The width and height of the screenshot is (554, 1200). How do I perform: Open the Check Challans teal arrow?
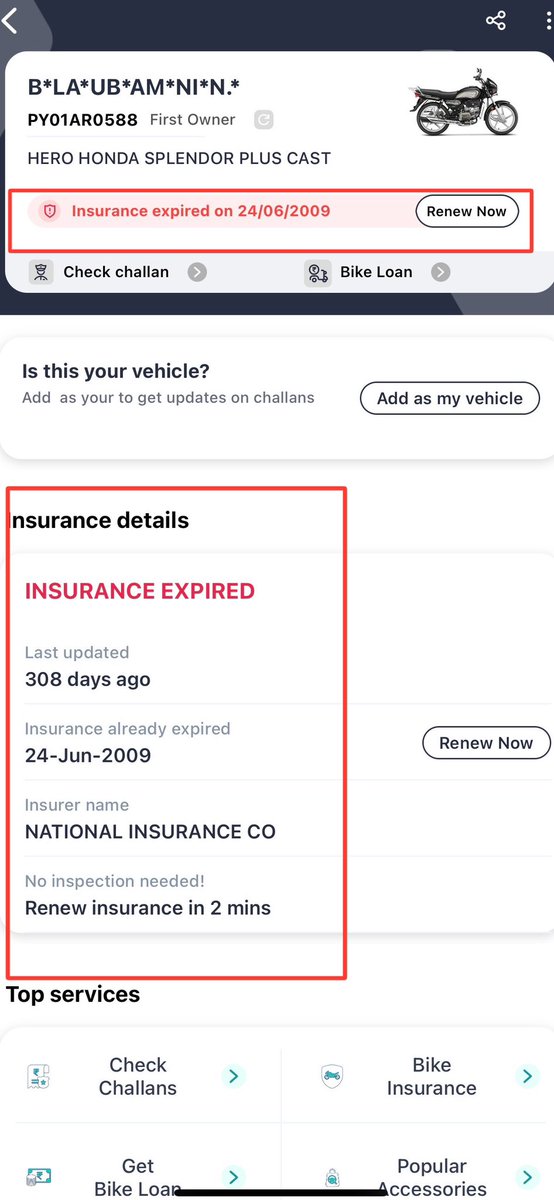click(x=233, y=1076)
